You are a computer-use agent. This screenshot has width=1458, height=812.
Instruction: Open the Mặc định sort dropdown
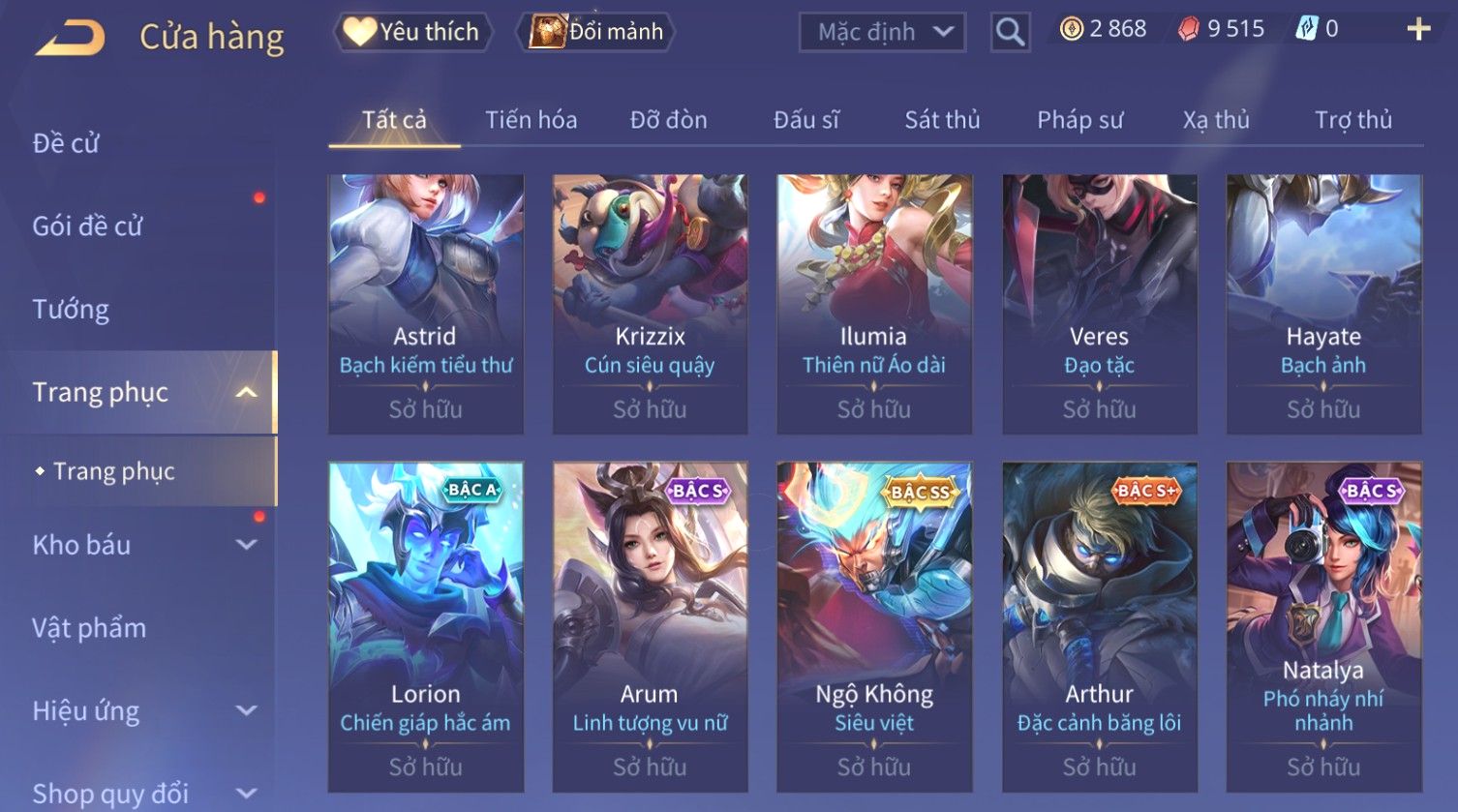pyautogui.click(x=882, y=33)
